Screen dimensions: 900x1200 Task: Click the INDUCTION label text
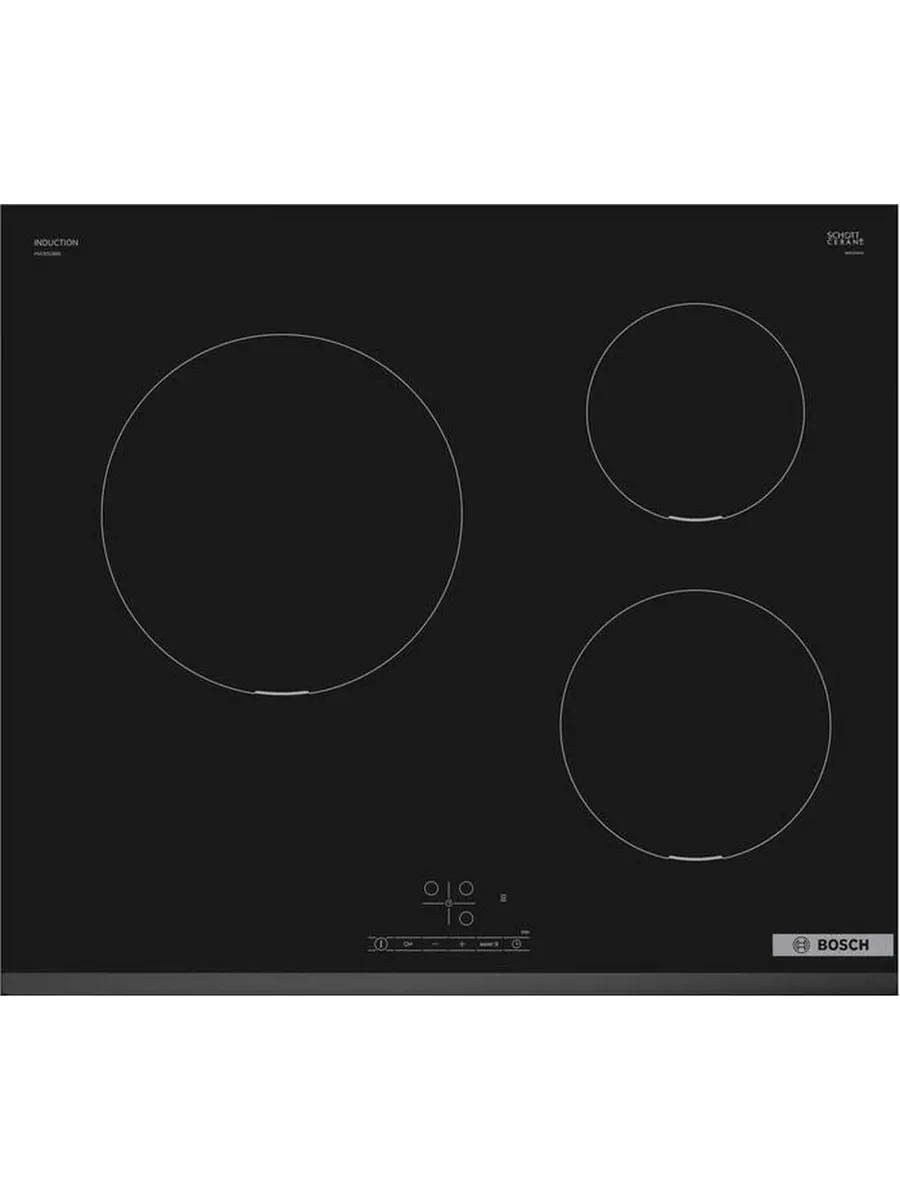(56, 243)
